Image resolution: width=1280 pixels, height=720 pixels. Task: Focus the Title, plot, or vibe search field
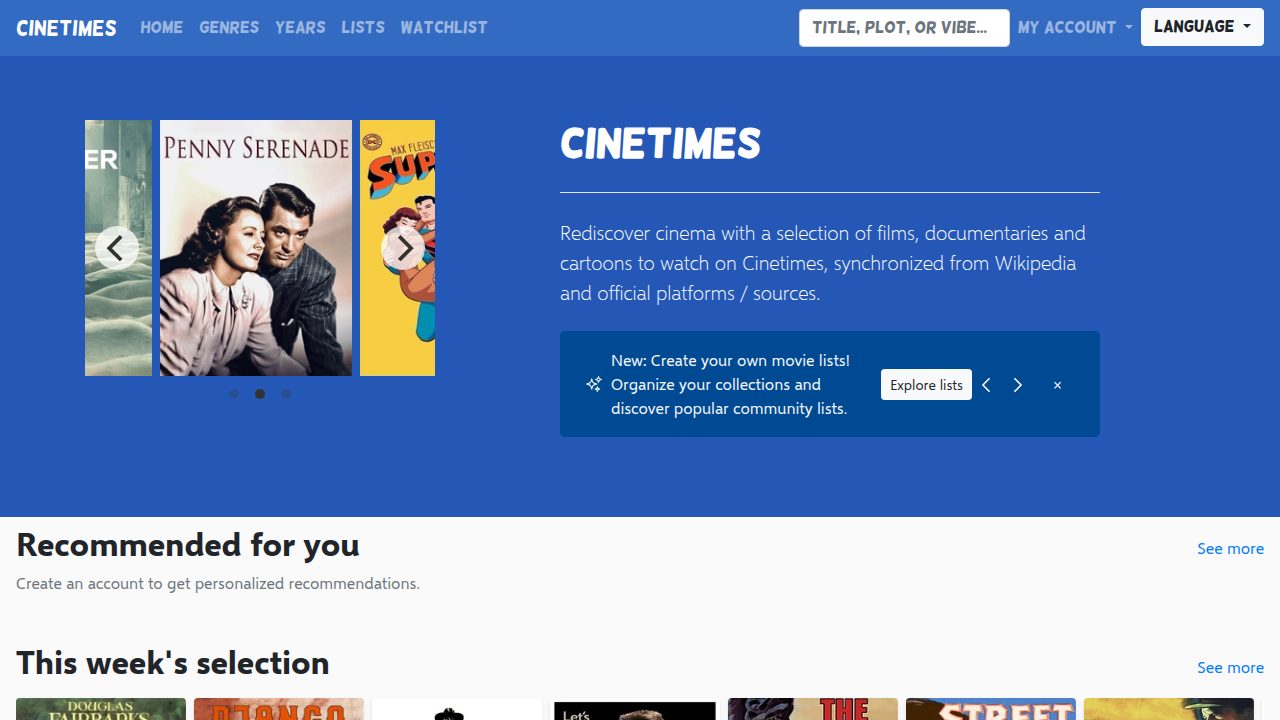coord(904,27)
